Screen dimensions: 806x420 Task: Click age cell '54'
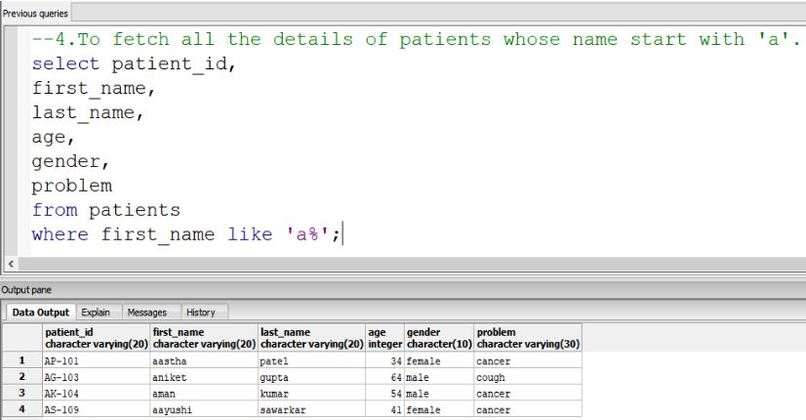click(384, 394)
